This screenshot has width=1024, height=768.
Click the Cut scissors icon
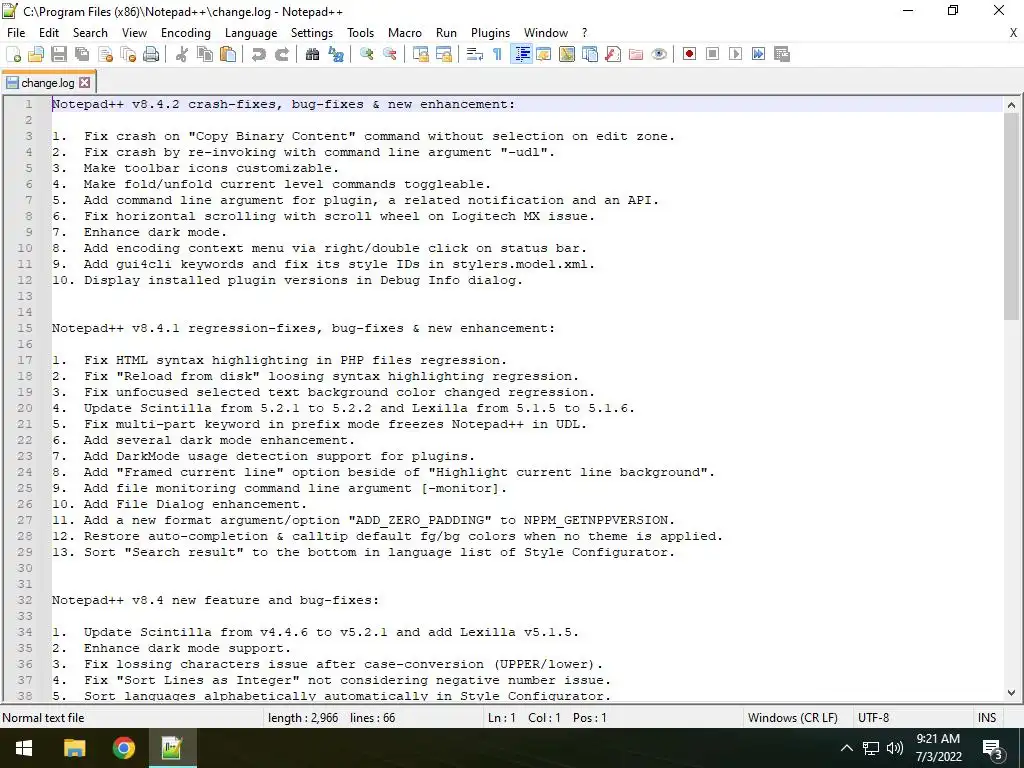click(182, 54)
